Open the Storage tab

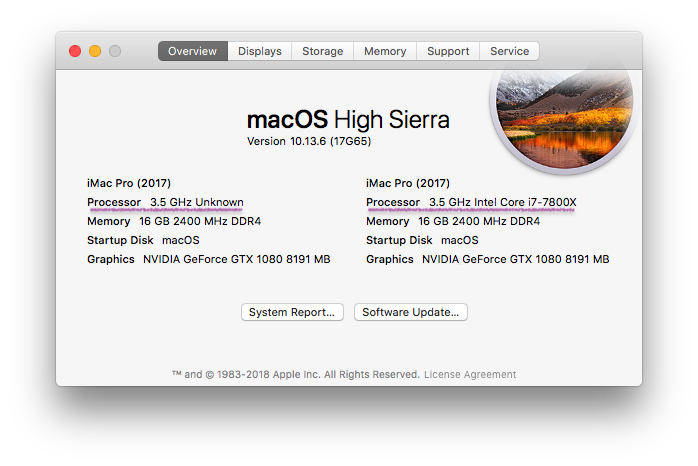(x=323, y=51)
